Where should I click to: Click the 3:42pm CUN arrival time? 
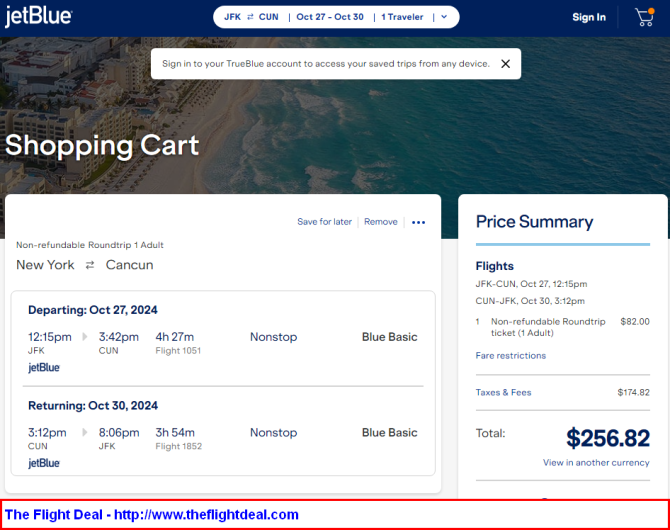tap(119, 337)
